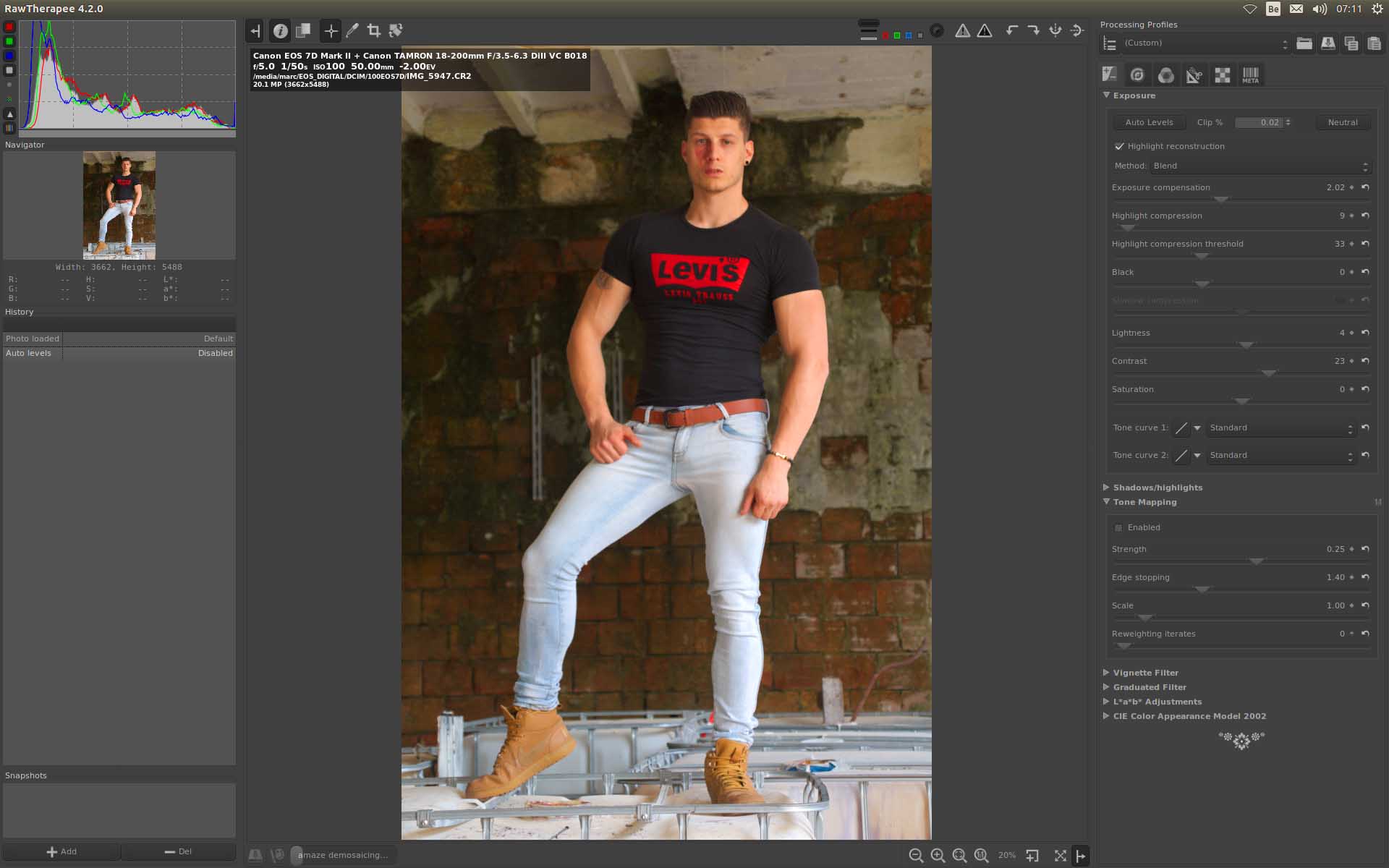Click the Contrast slider handle
Image resolution: width=1389 pixels, height=868 pixels.
[1268, 373]
